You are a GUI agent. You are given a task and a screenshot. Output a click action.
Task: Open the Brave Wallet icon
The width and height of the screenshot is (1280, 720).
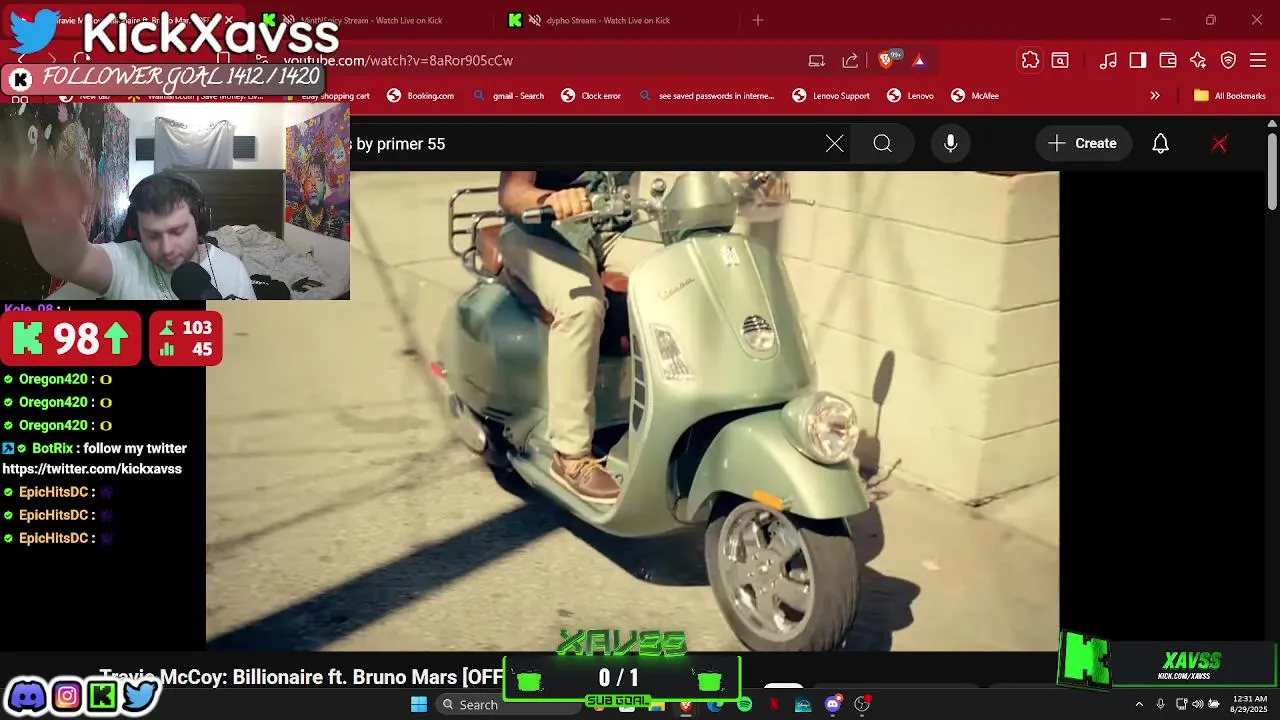coord(1168,61)
